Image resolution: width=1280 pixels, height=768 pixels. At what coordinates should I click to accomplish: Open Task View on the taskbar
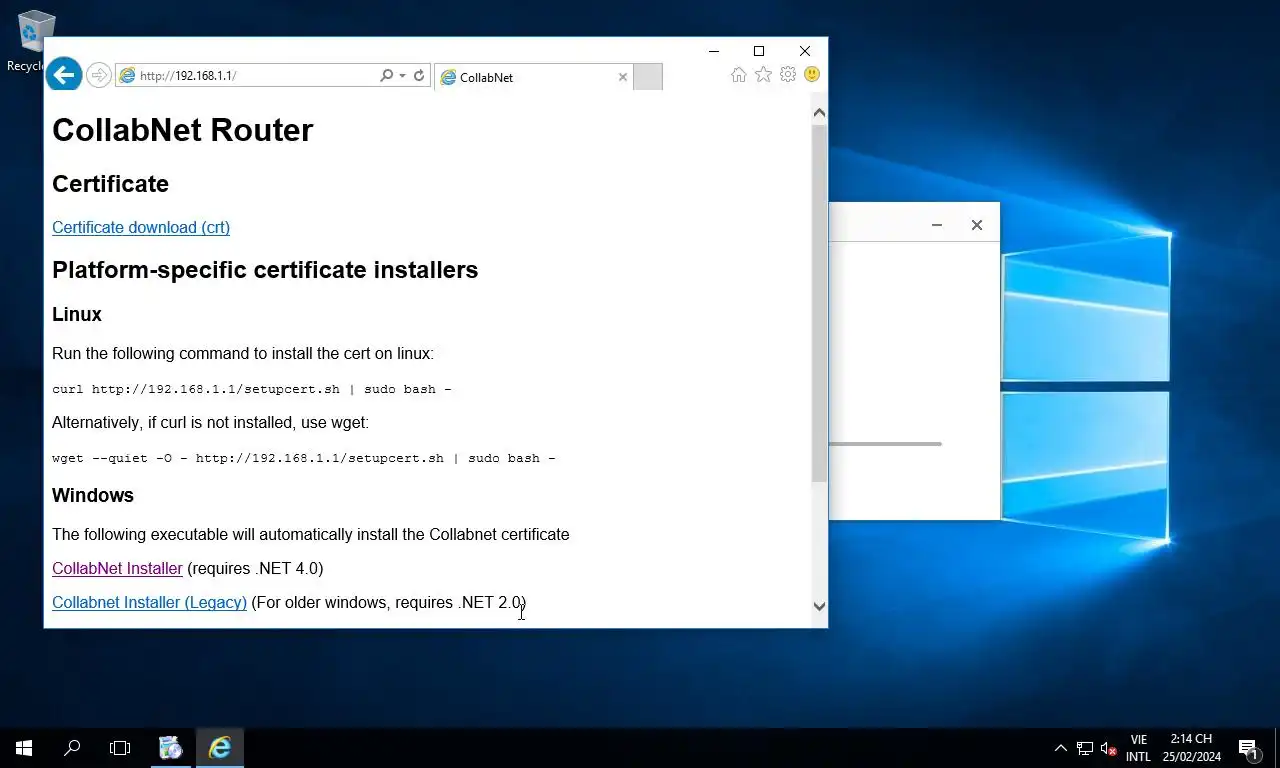pos(120,748)
